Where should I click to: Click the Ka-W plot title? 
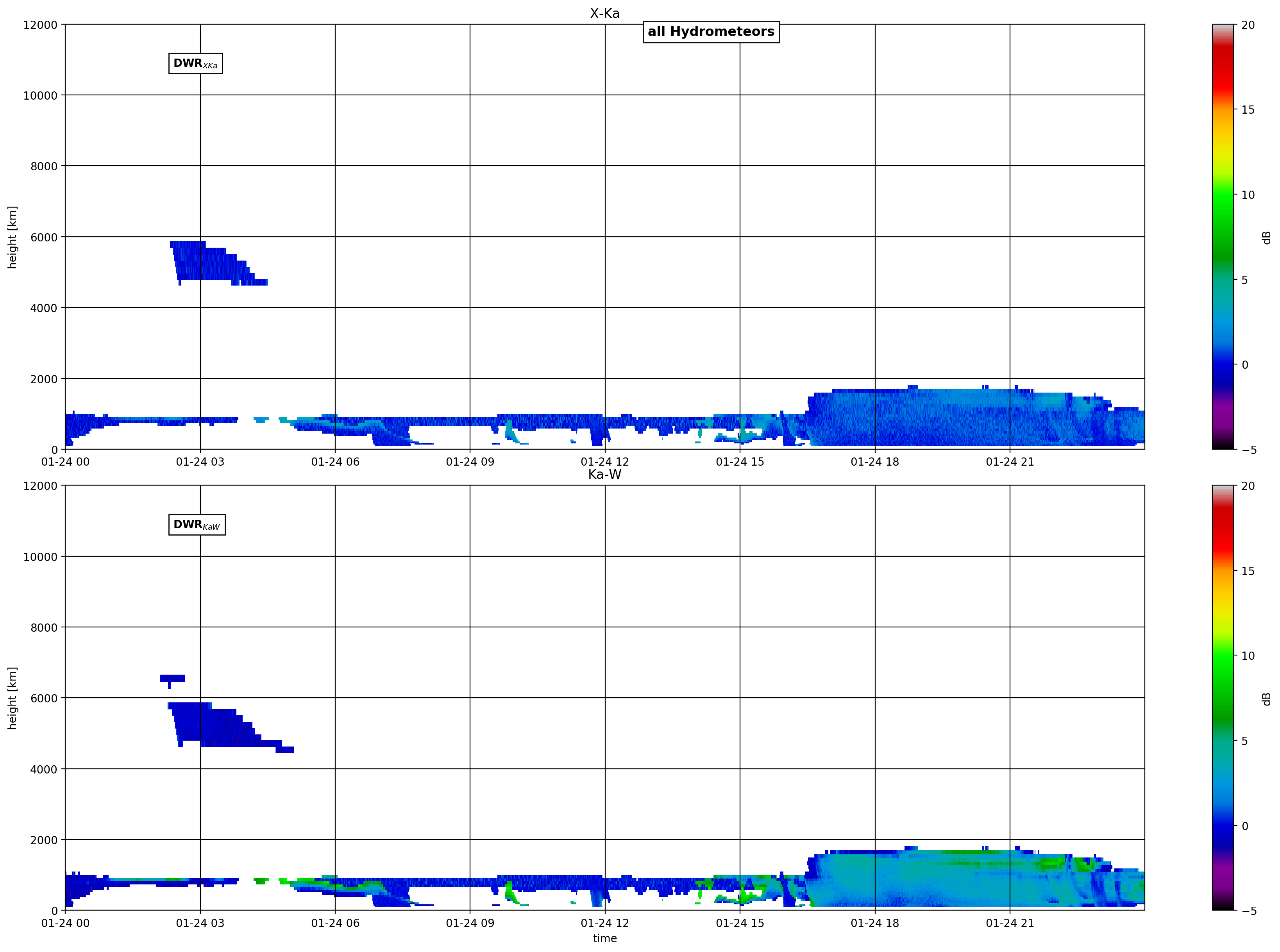click(x=604, y=474)
